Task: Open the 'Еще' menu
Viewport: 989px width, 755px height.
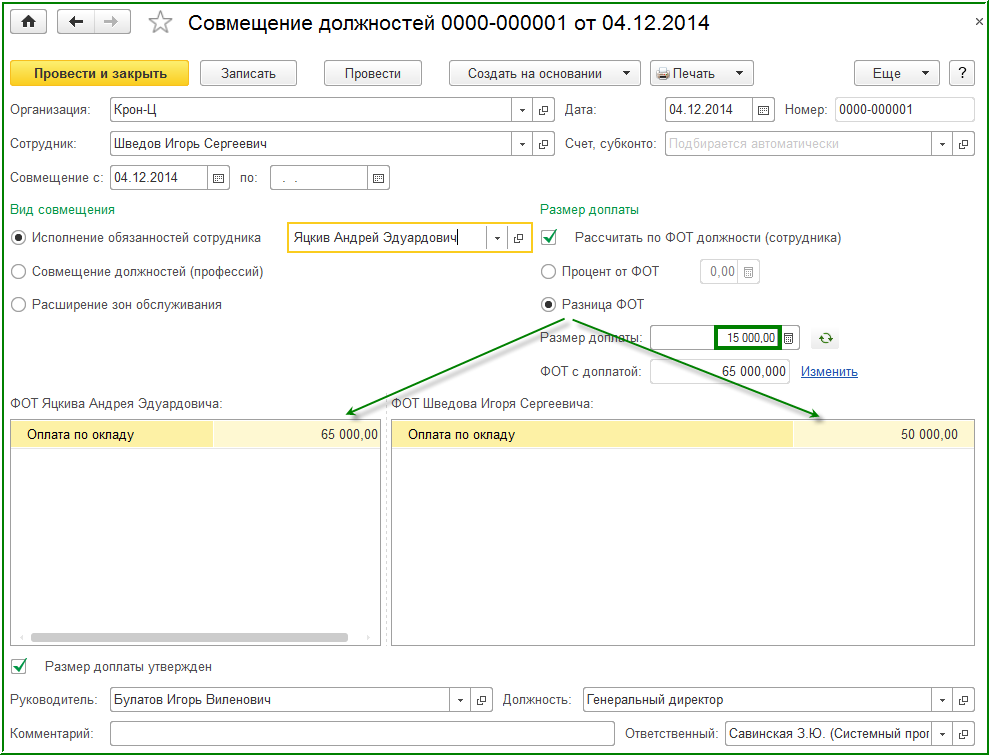Action: [x=896, y=73]
